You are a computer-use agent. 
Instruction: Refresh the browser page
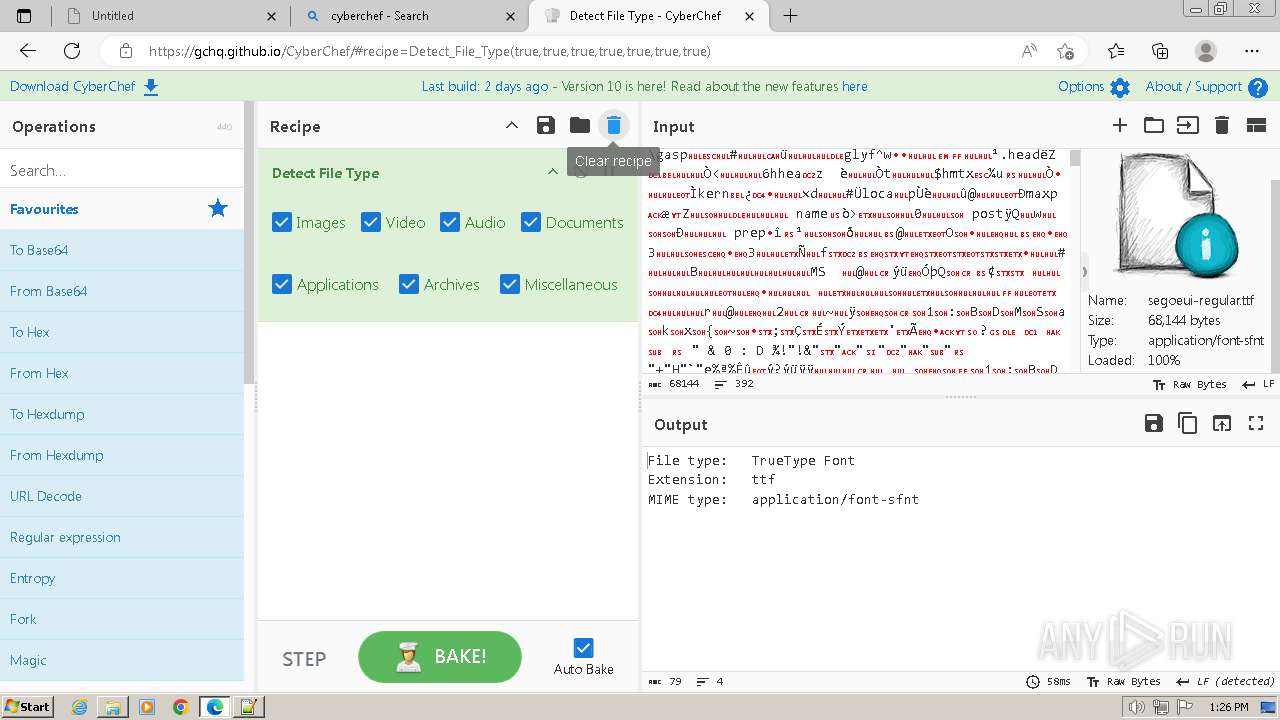[x=72, y=51]
